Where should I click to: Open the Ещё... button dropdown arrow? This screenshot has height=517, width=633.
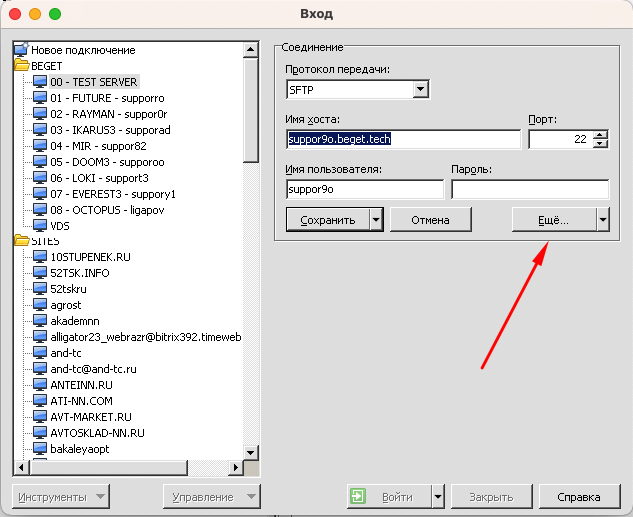click(x=603, y=220)
